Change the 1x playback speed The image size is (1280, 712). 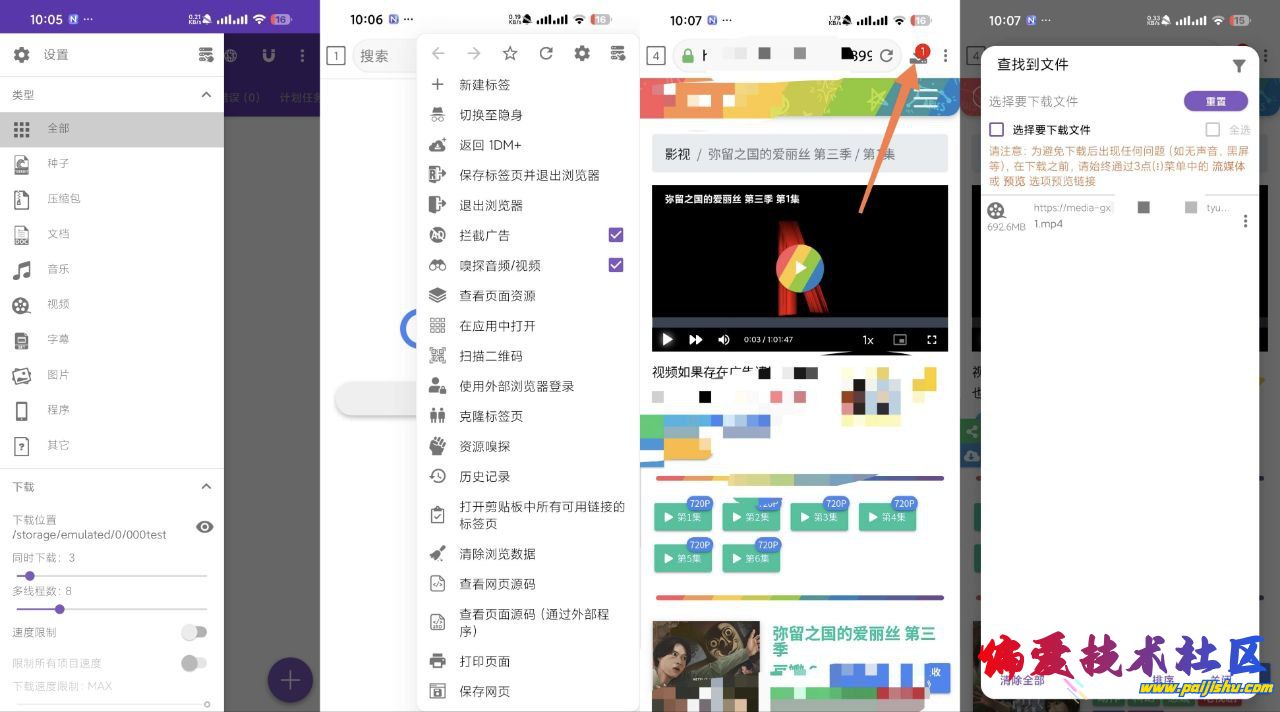pyautogui.click(x=868, y=340)
